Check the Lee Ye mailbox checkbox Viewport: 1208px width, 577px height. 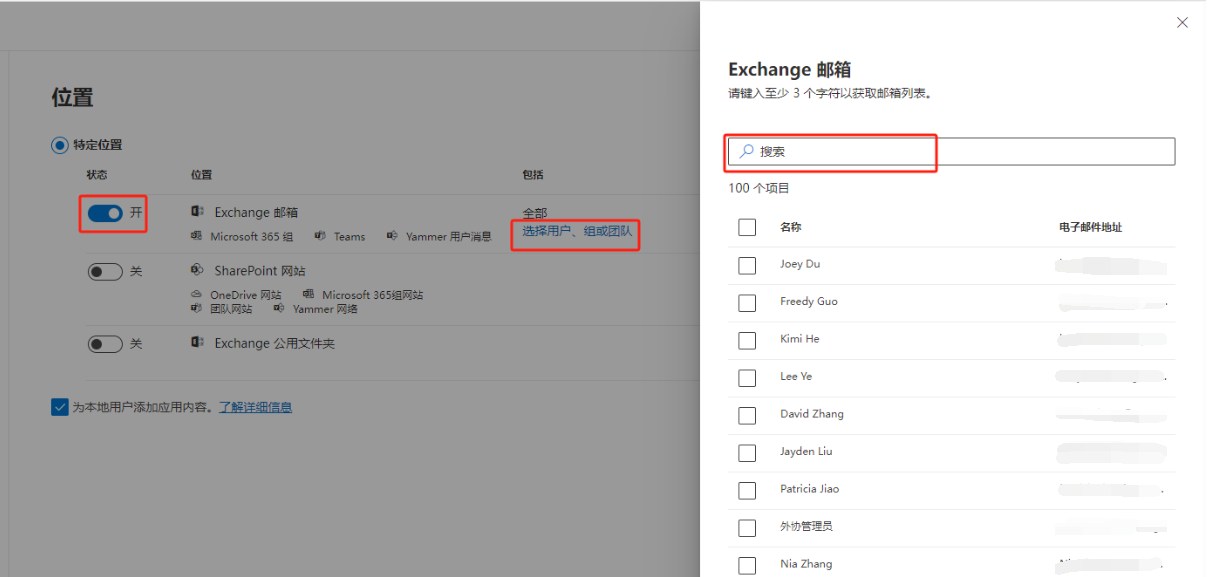(747, 377)
